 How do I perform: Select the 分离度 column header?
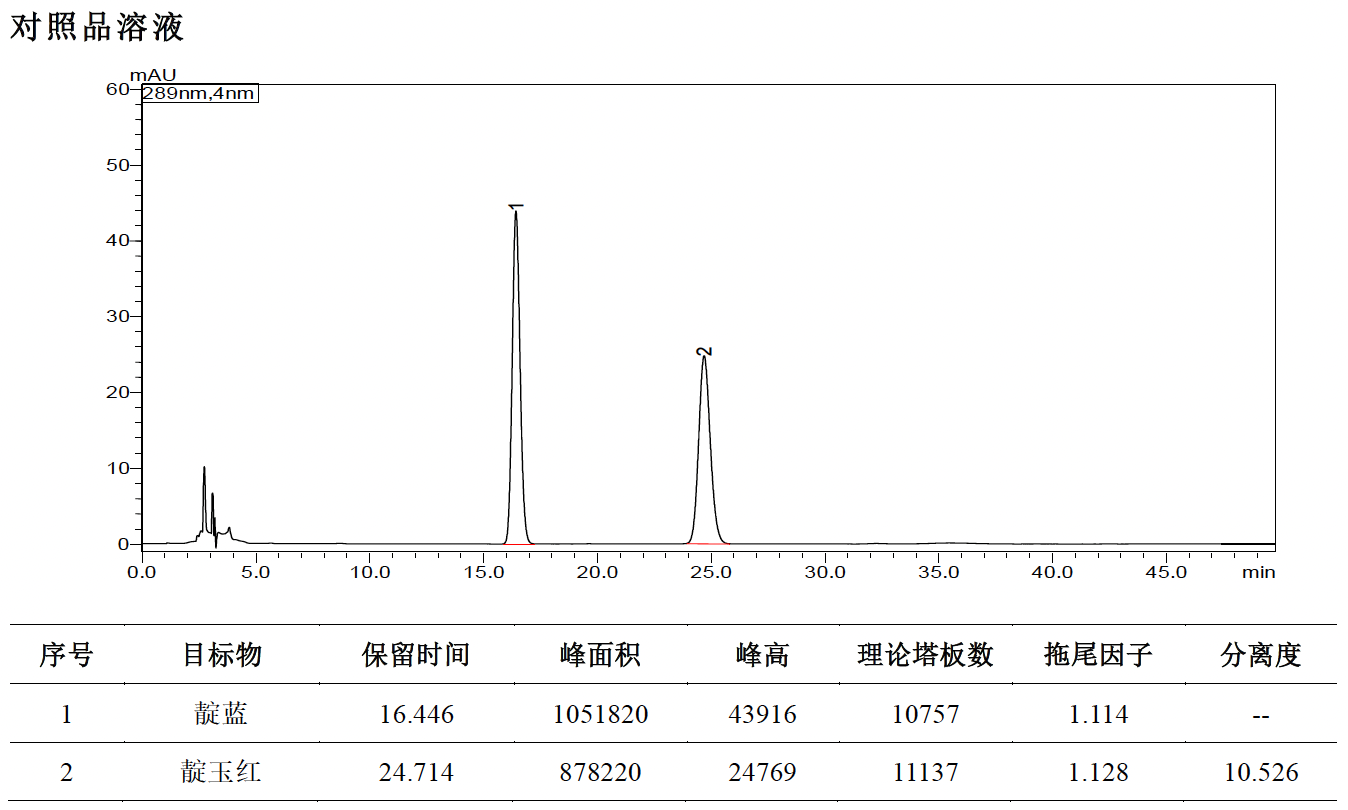tap(1261, 655)
